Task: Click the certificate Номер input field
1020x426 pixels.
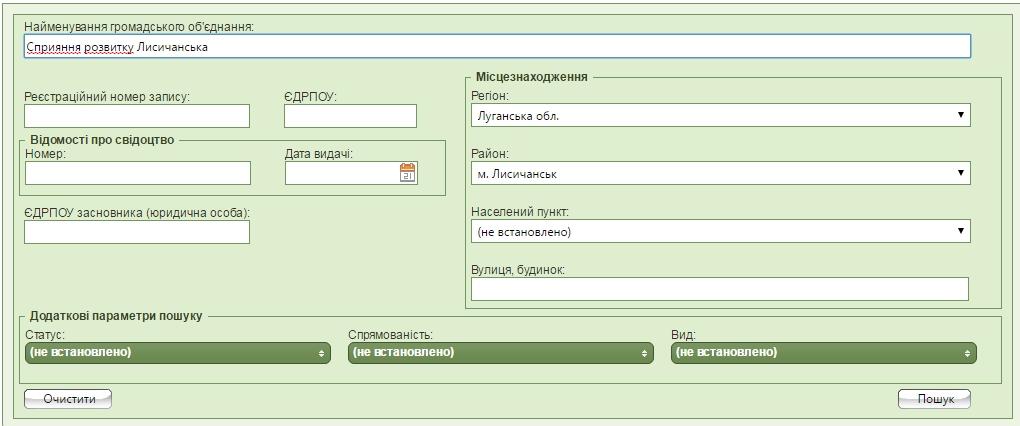Action: [x=138, y=174]
